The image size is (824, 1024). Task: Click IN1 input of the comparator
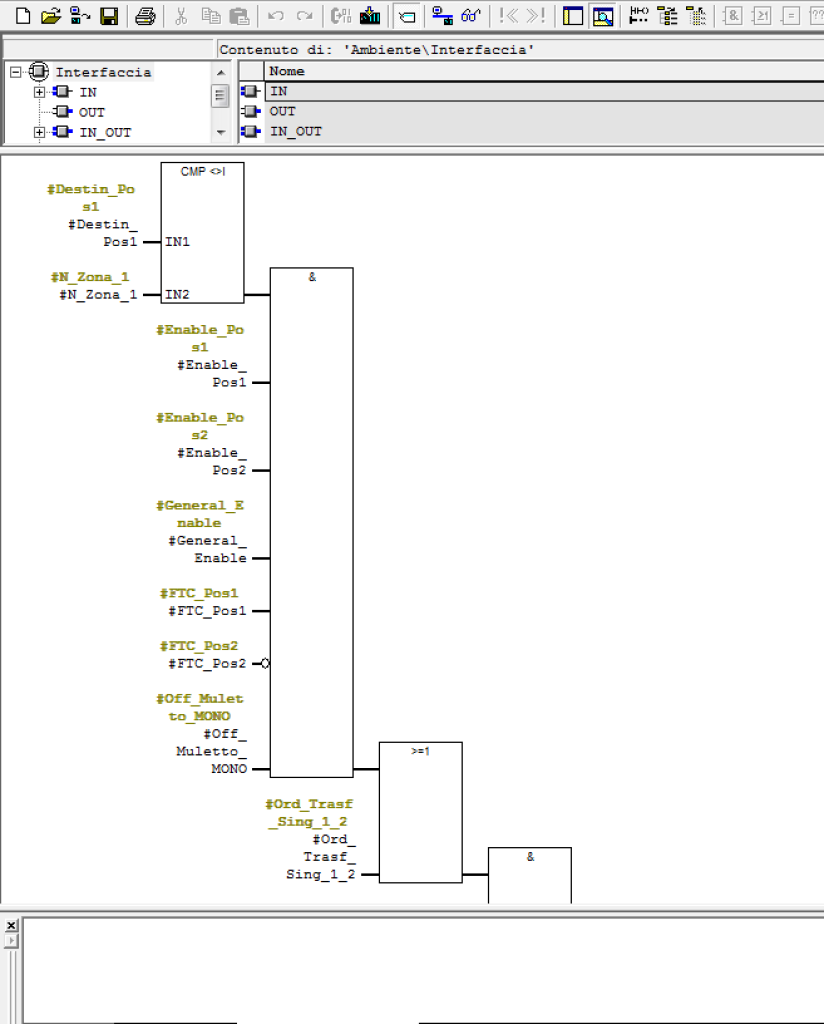point(177,242)
